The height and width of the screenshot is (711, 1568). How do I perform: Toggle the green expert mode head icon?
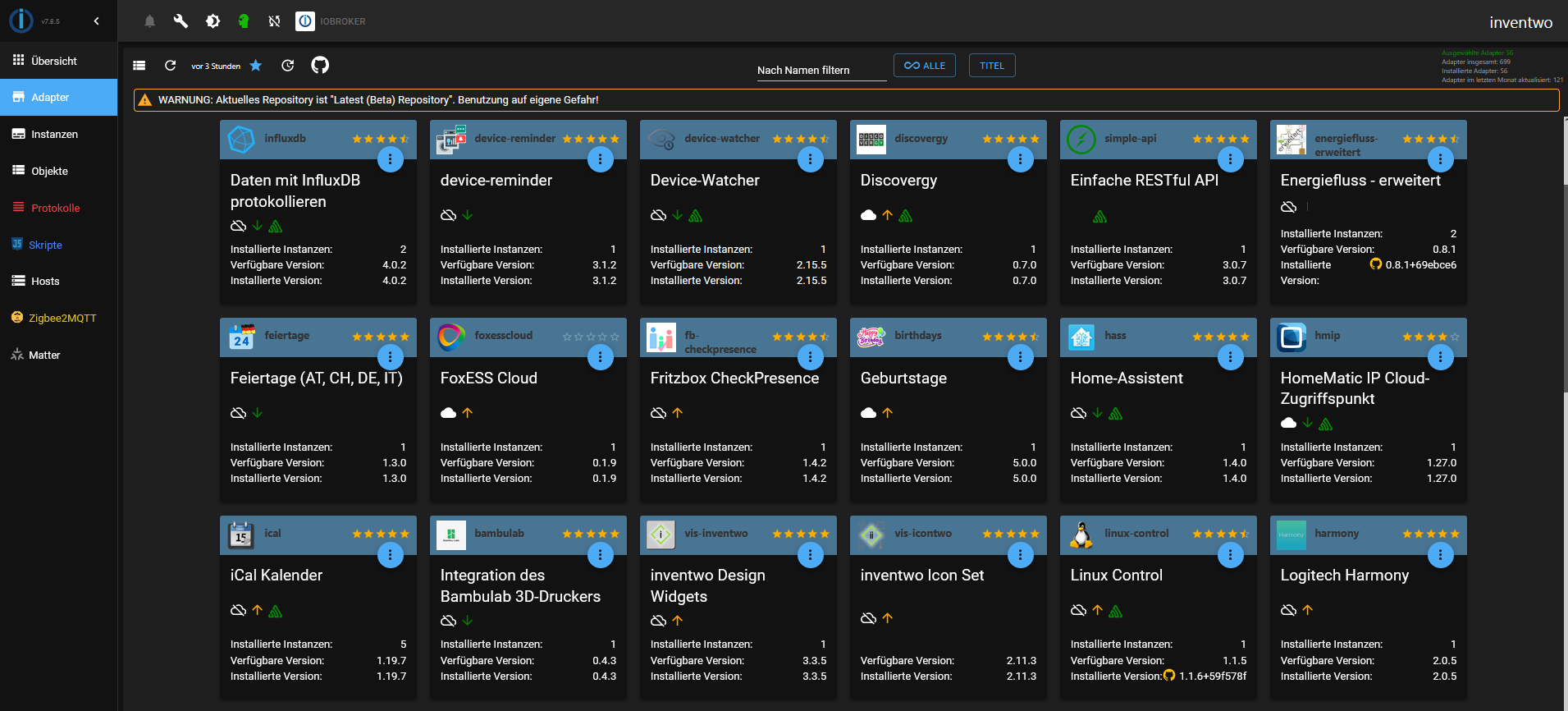pyautogui.click(x=244, y=21)
